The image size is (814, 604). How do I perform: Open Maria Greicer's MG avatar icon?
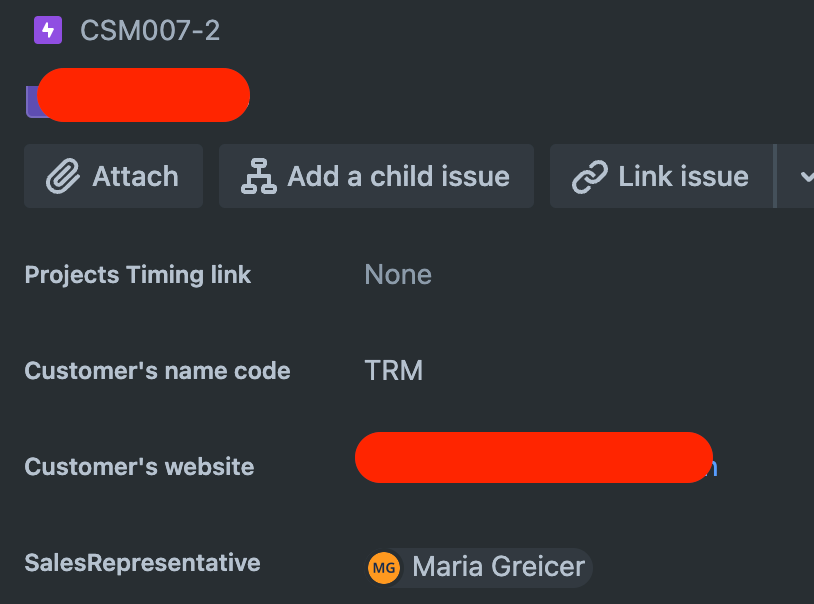tap(382, 567)
